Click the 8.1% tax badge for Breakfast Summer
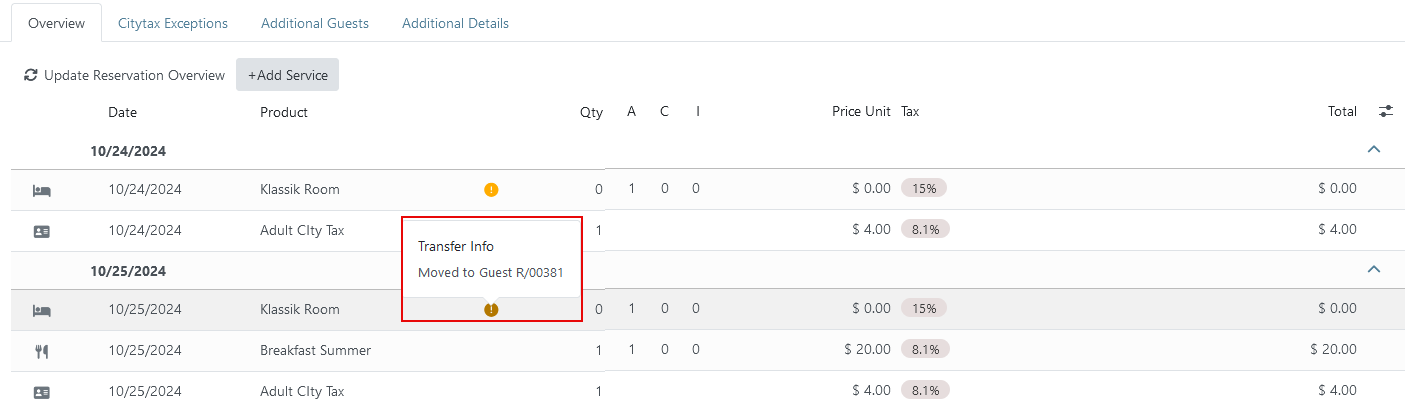Viewport: 1405px width, 405px height. tap(925, 349)
